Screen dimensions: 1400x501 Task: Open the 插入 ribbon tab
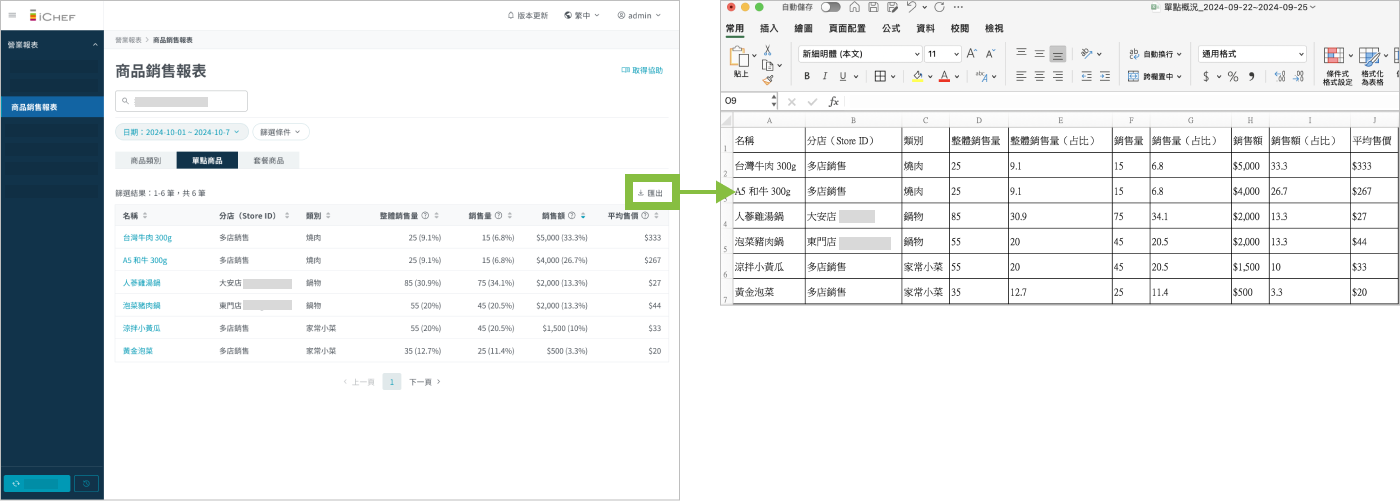coord(769,29)
